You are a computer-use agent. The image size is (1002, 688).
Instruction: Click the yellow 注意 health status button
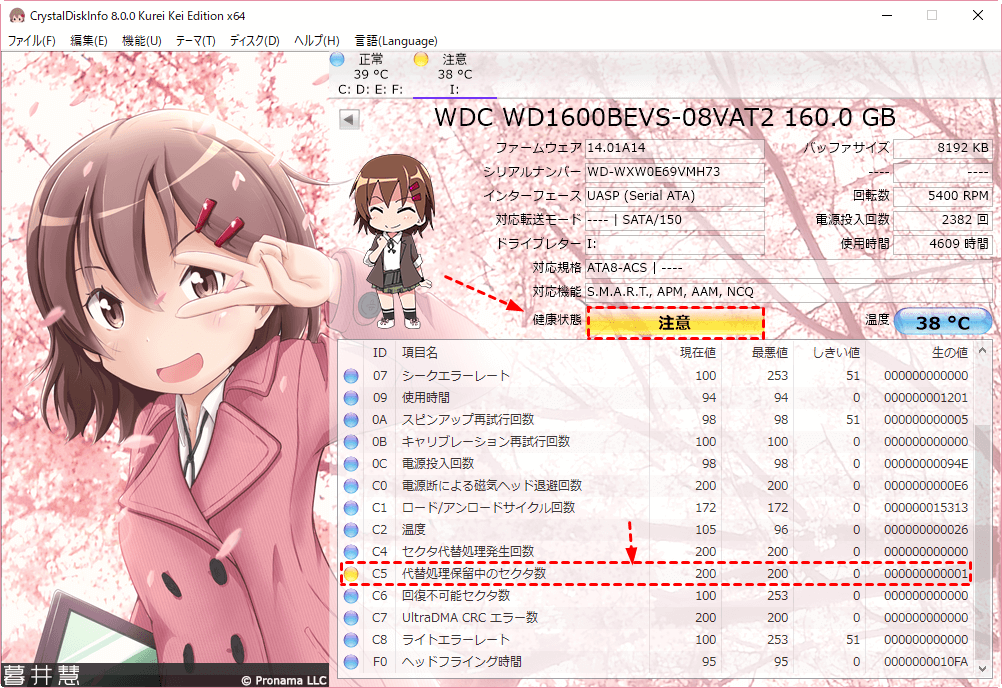(675, 323)
